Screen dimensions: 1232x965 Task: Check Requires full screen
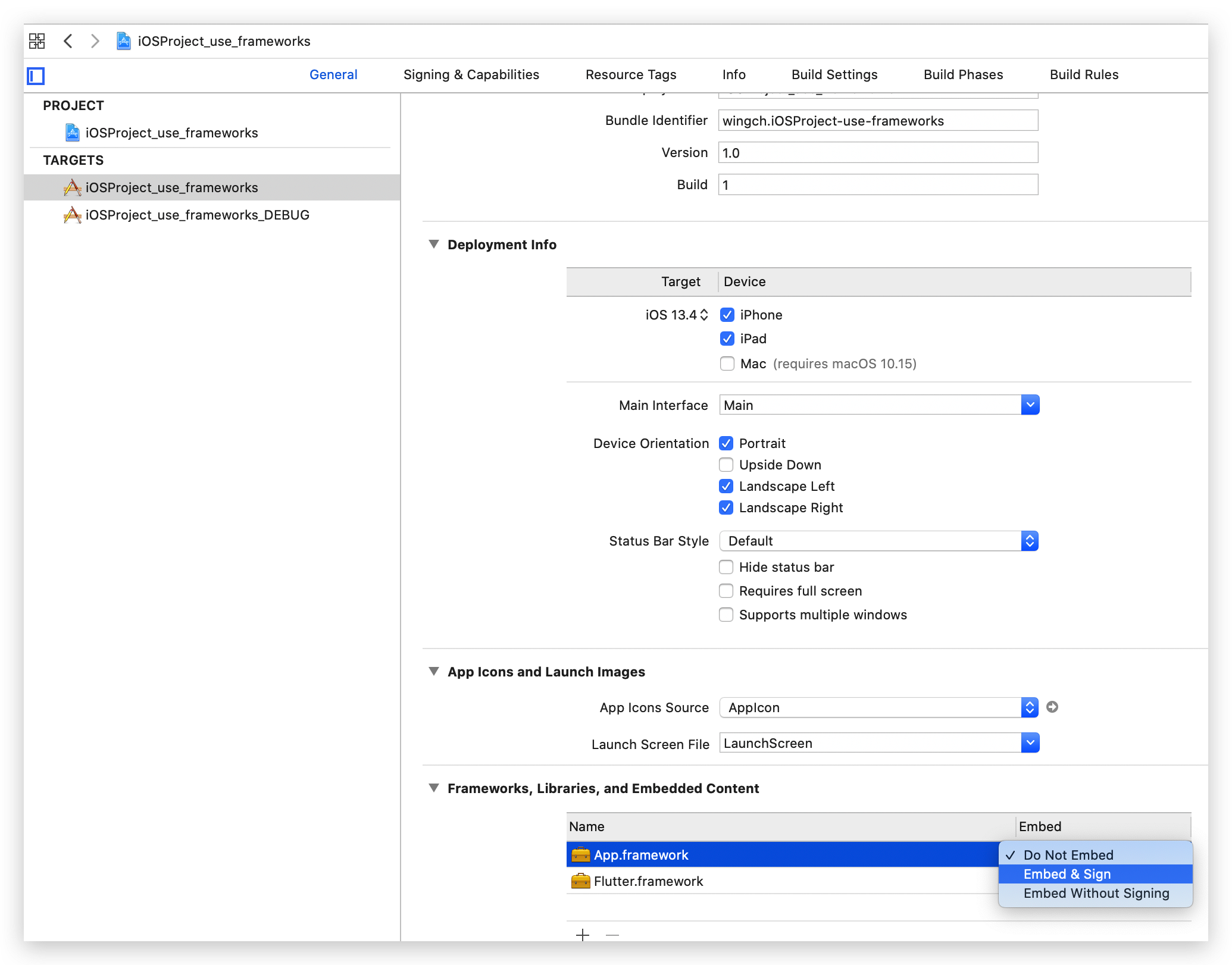tap(726, 591)
